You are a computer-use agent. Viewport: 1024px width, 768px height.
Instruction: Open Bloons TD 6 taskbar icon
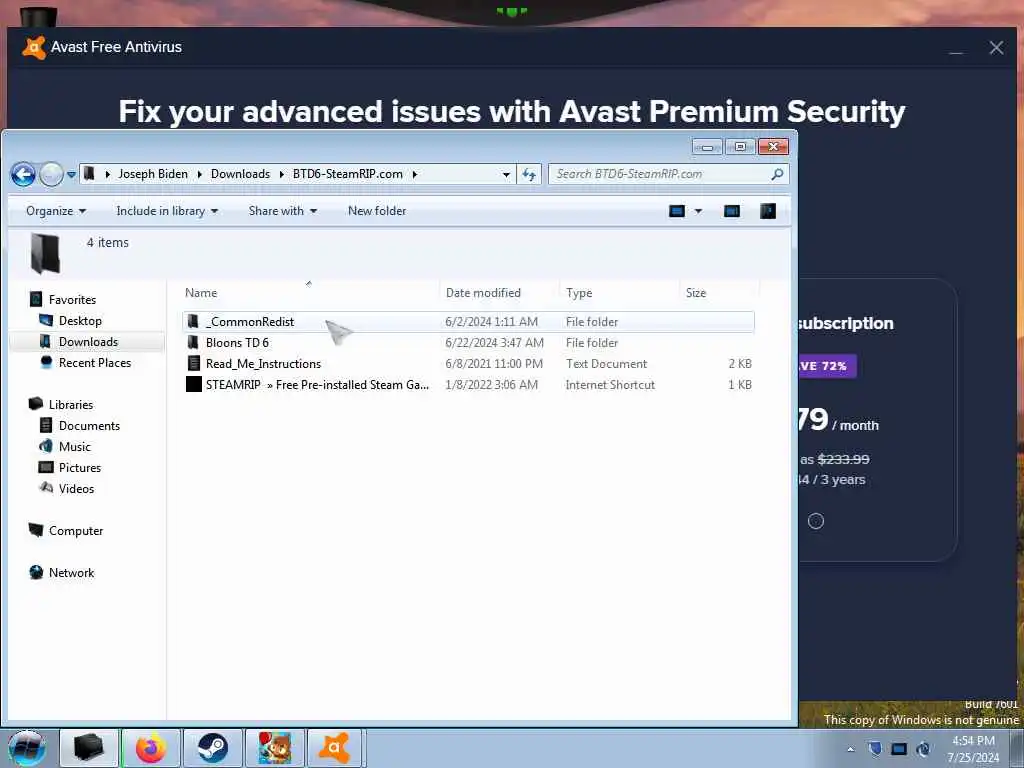[275, 748]
